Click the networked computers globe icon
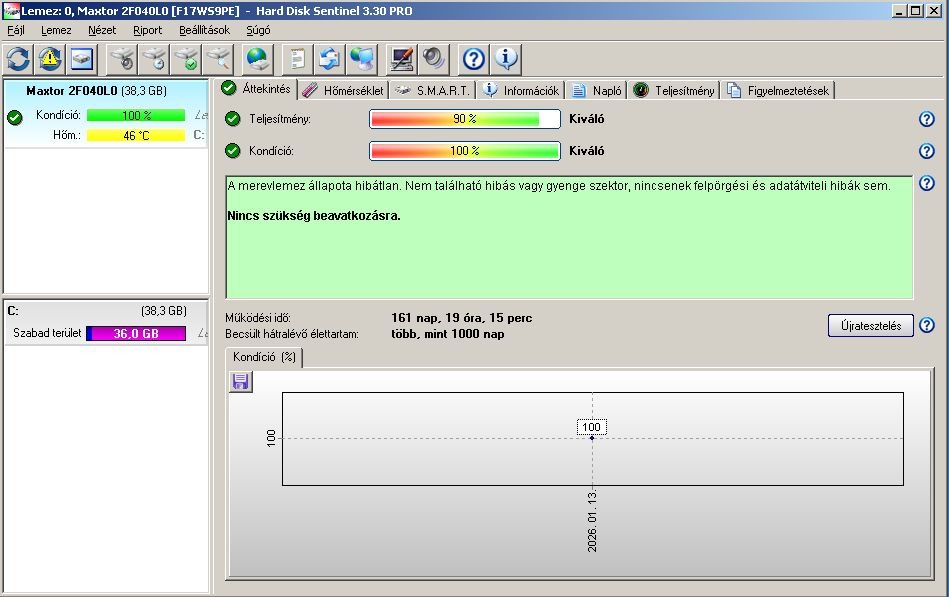This screenshot has height=597, width=949. [362, 59]
